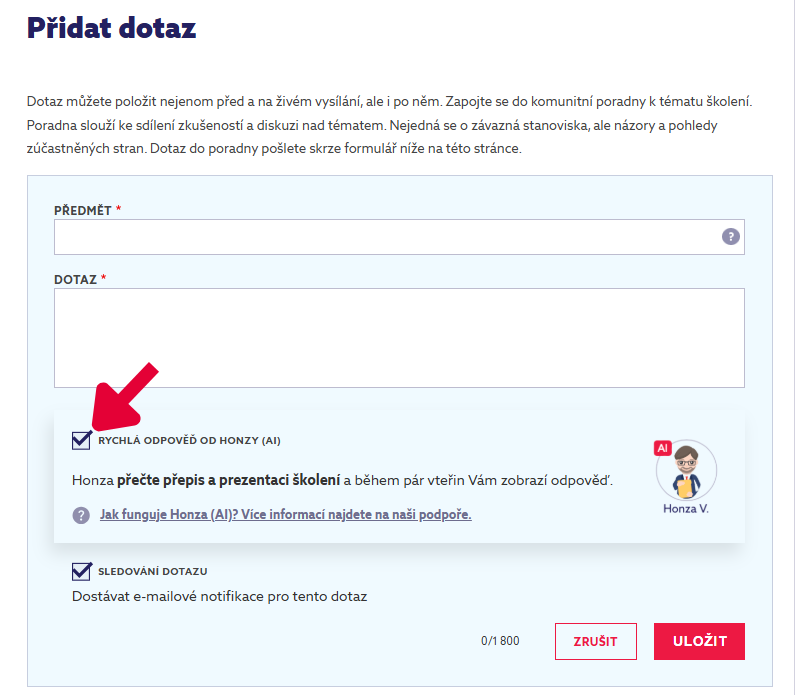Click the "Dostávat e-mailové notifikace" description text

click(x=219, y=597)
